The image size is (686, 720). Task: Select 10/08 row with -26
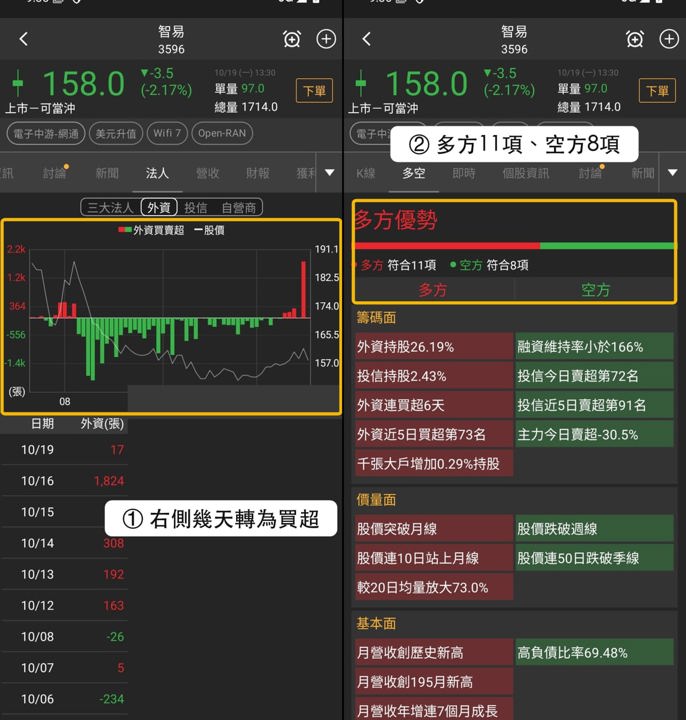[x=64, y=637]
